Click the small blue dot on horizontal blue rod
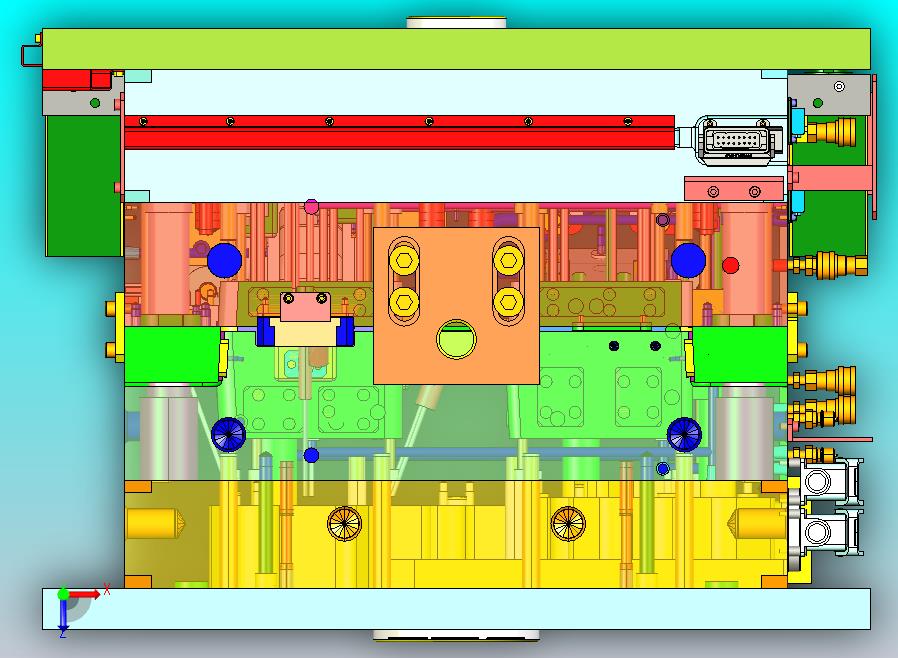898x658 pixels. pos(312,455)
